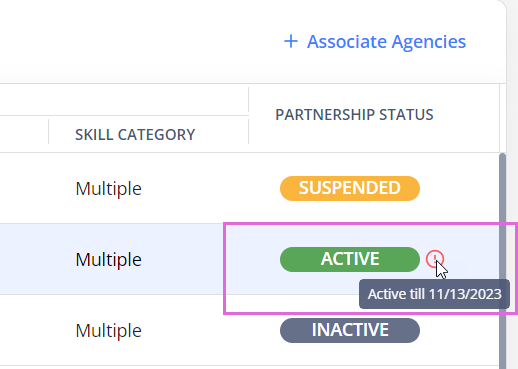Select the green ACTIVE status badge

click(x=350, y=259)
